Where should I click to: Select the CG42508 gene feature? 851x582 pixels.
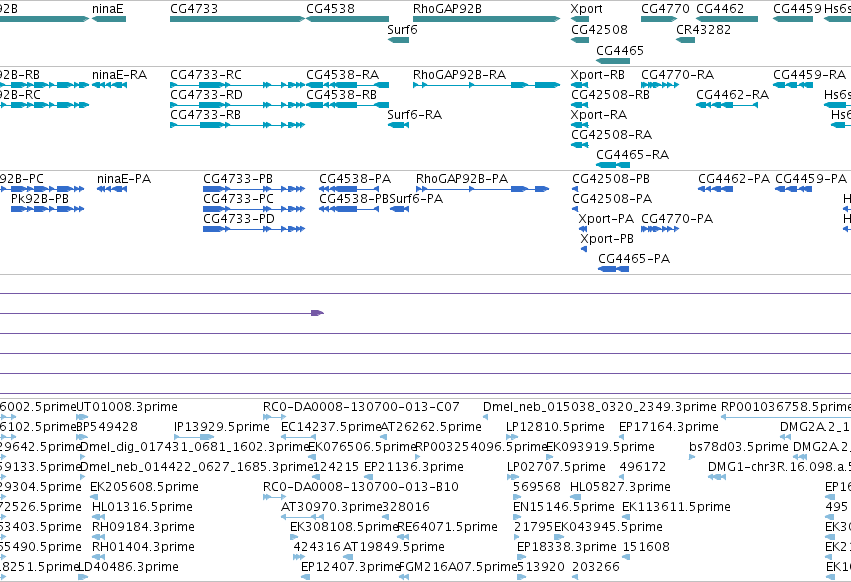pos(580,40)
